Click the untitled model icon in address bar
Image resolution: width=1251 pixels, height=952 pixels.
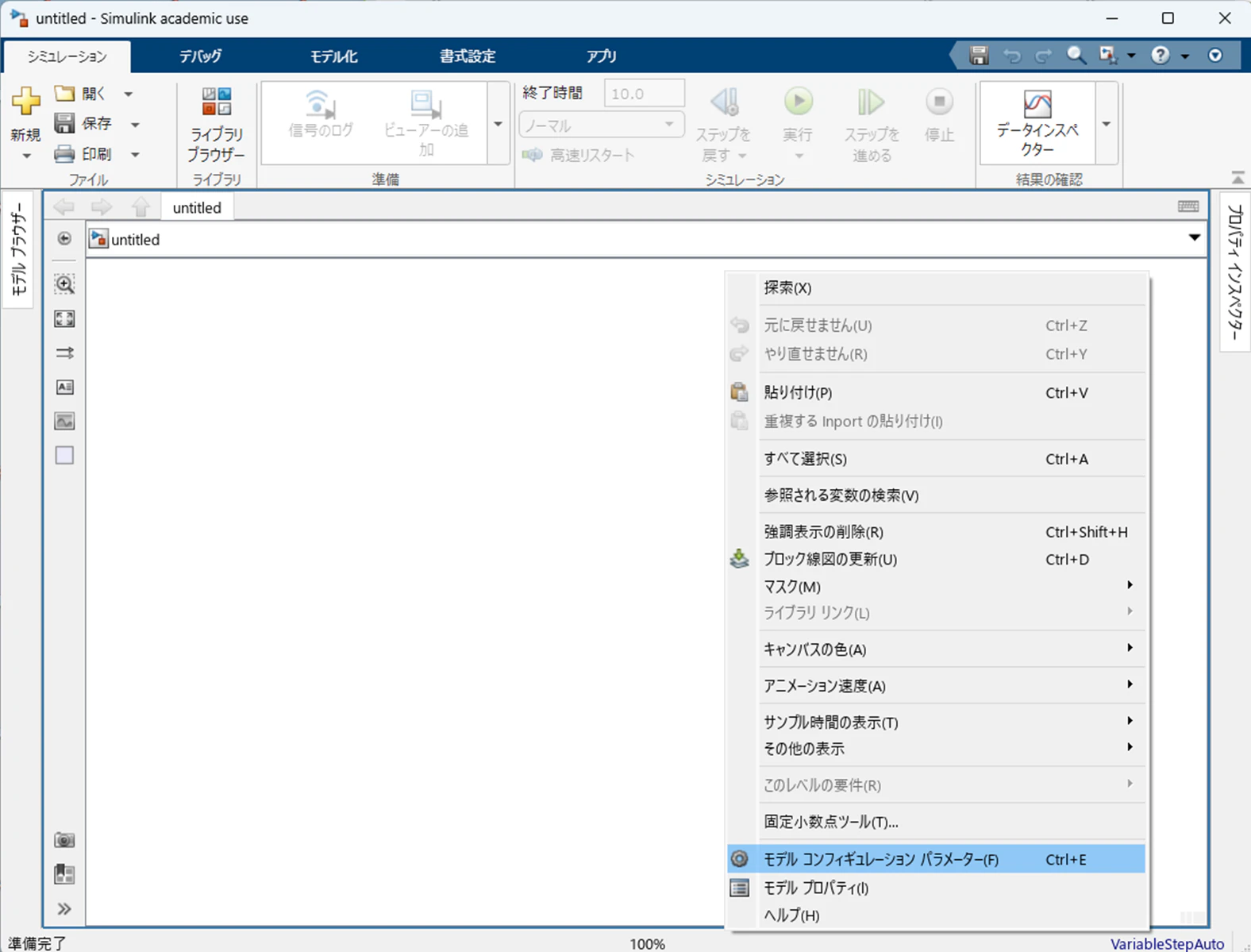click(98, 239)
